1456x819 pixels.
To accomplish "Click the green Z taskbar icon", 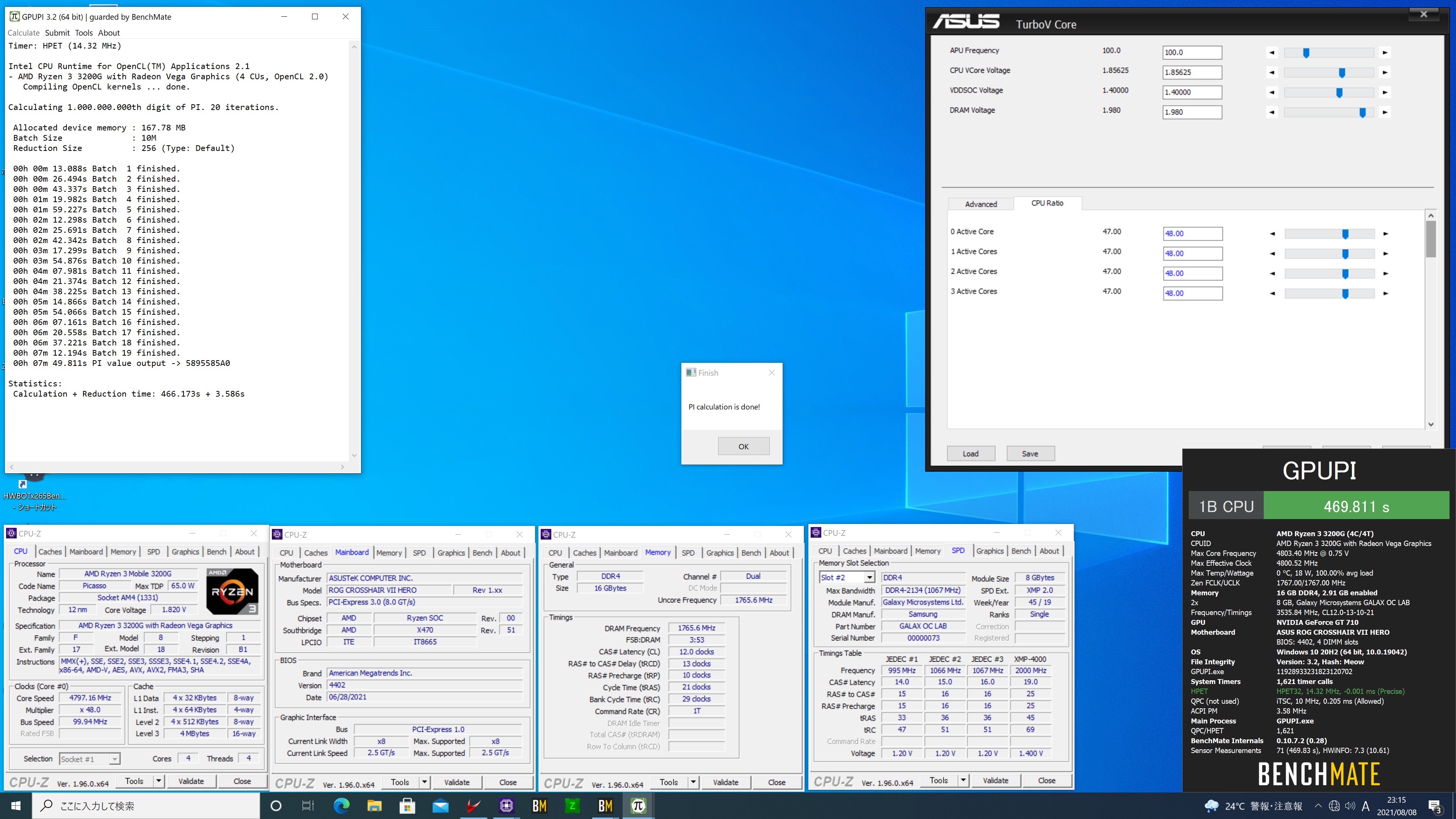I will pyautogui.click(x=572, y=805).
